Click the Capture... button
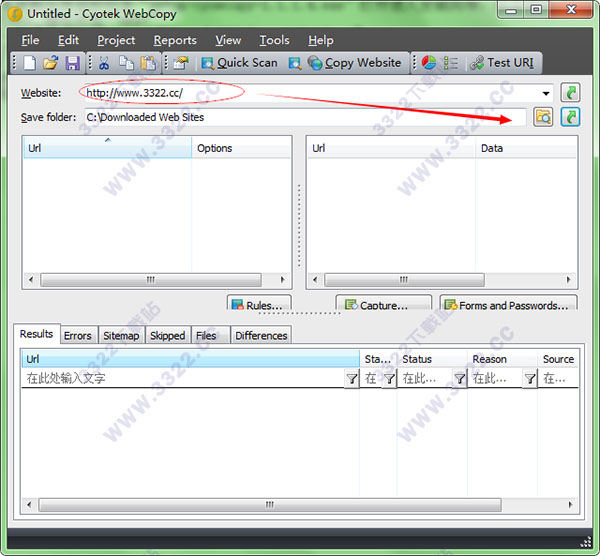This screenshot has width=600, height=556. point(383,303)
